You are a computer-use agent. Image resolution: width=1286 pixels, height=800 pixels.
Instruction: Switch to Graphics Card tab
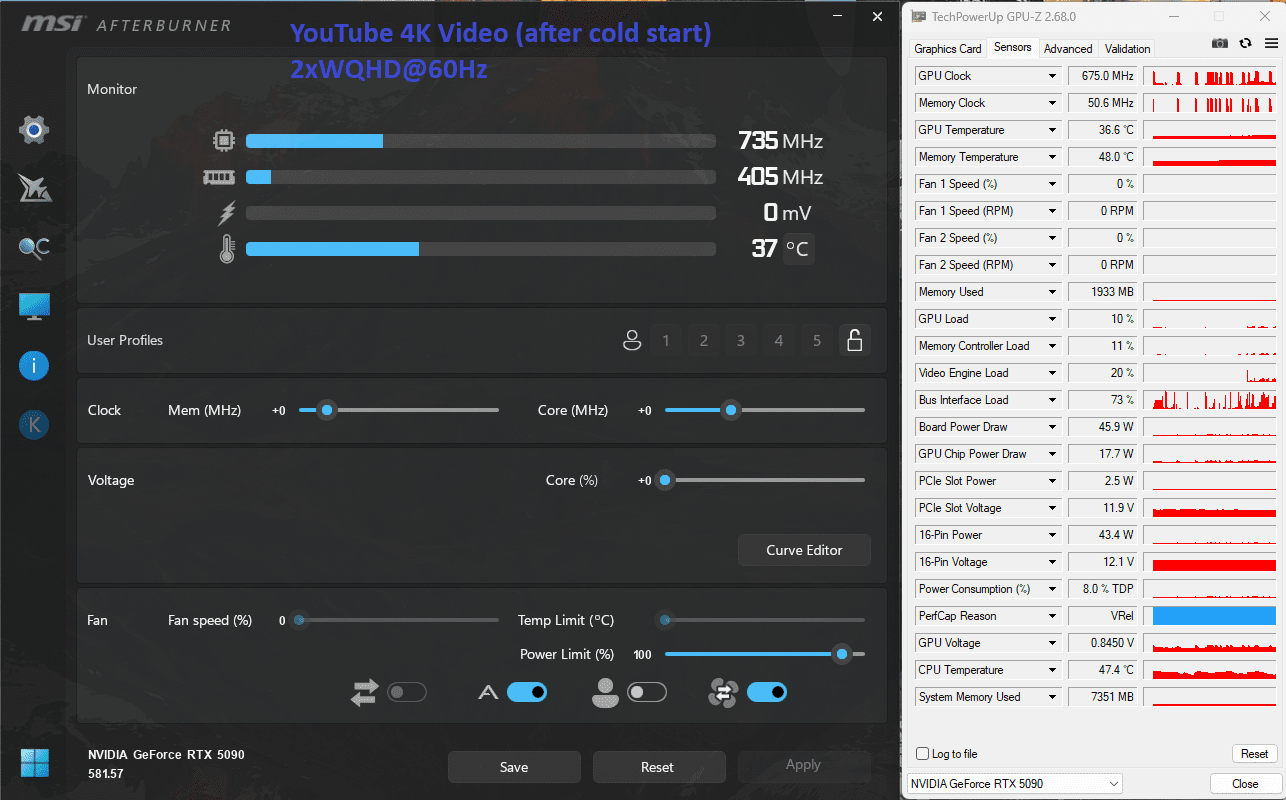(x=948, y=49)
